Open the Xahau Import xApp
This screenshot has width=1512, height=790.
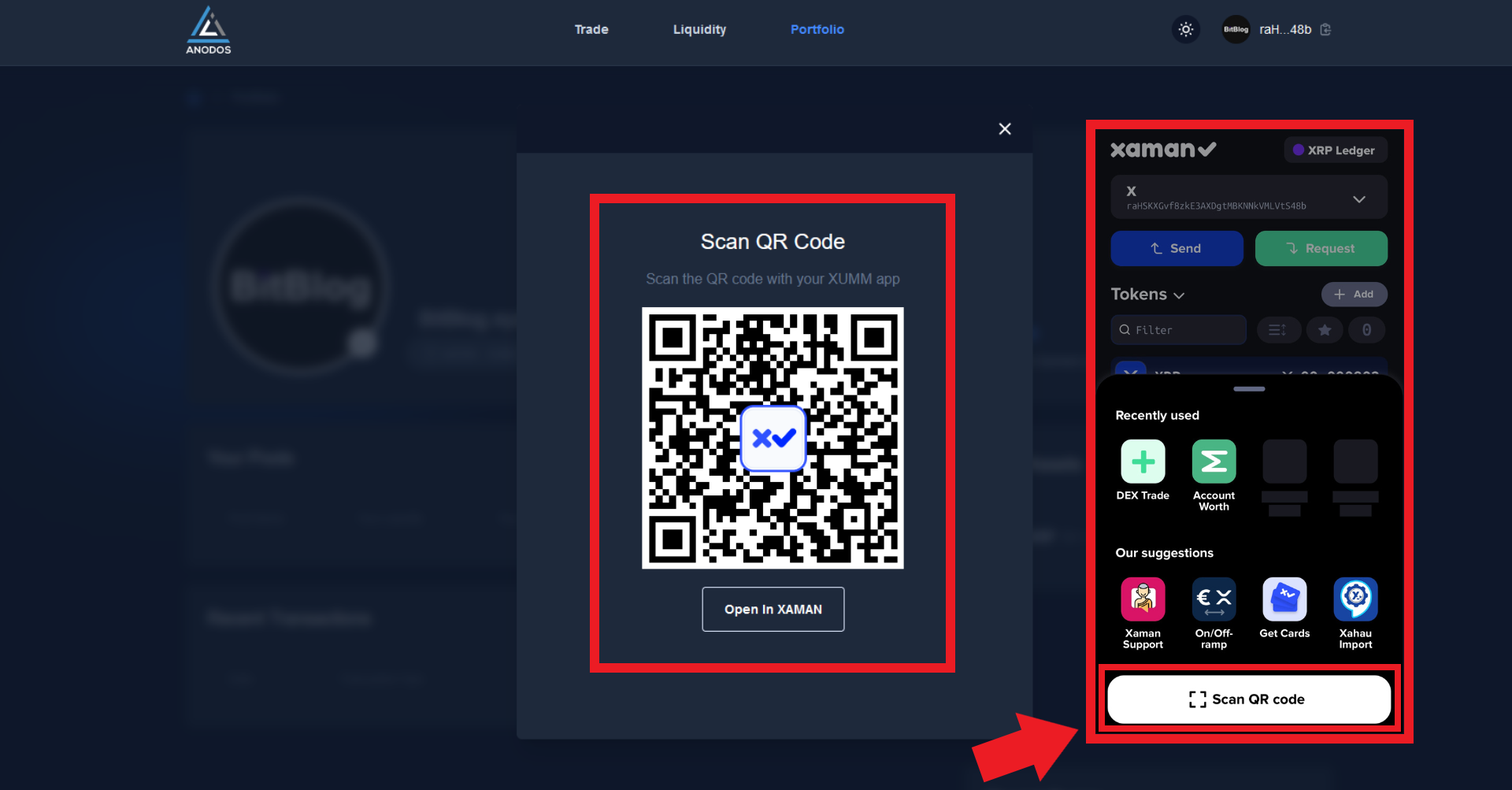tap(1355, 599)
